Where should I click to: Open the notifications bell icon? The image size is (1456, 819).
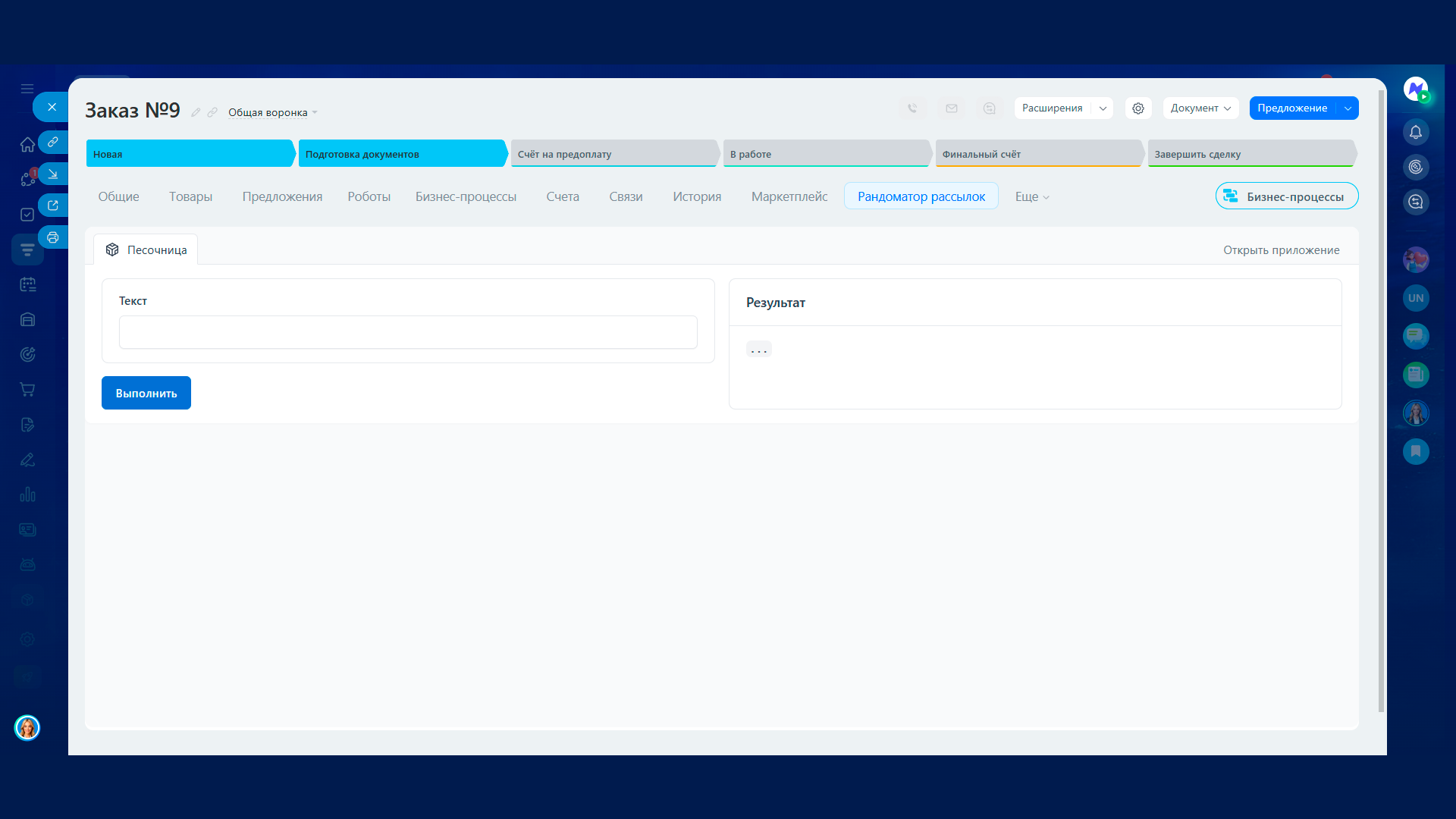[1415, 132]
